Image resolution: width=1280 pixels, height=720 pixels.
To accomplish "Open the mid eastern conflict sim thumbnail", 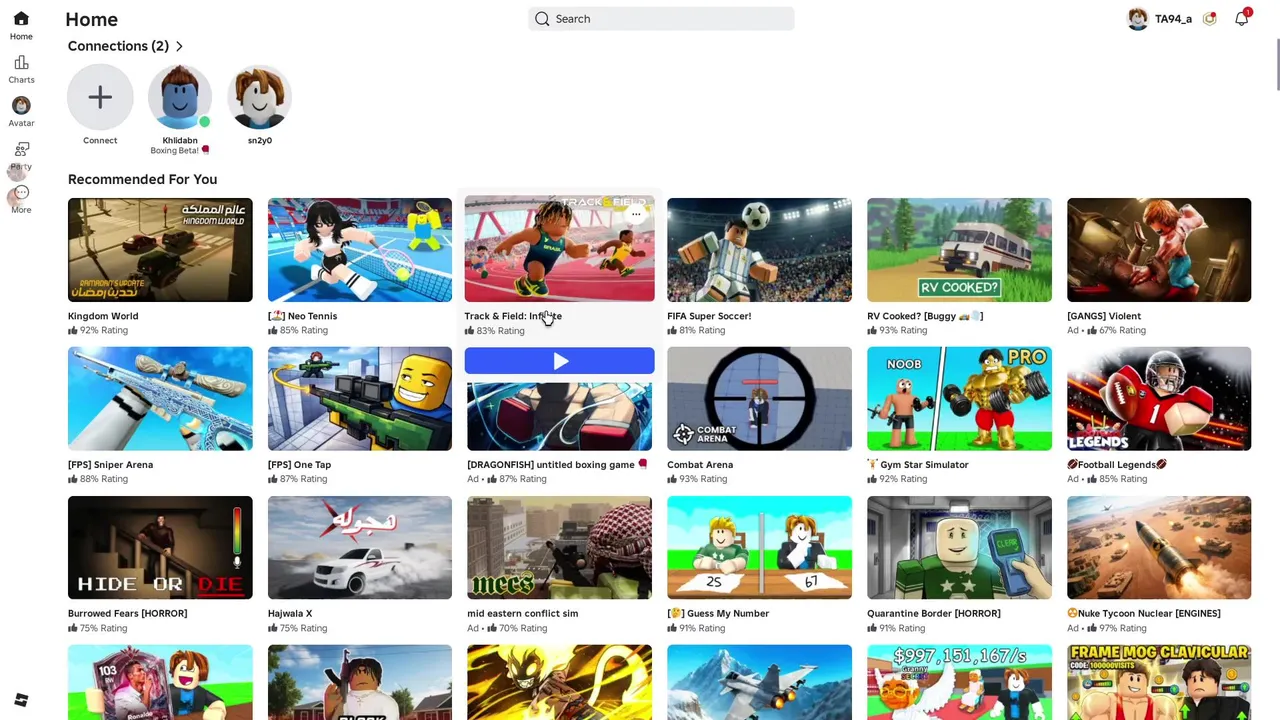I will [x=560, y=548].
